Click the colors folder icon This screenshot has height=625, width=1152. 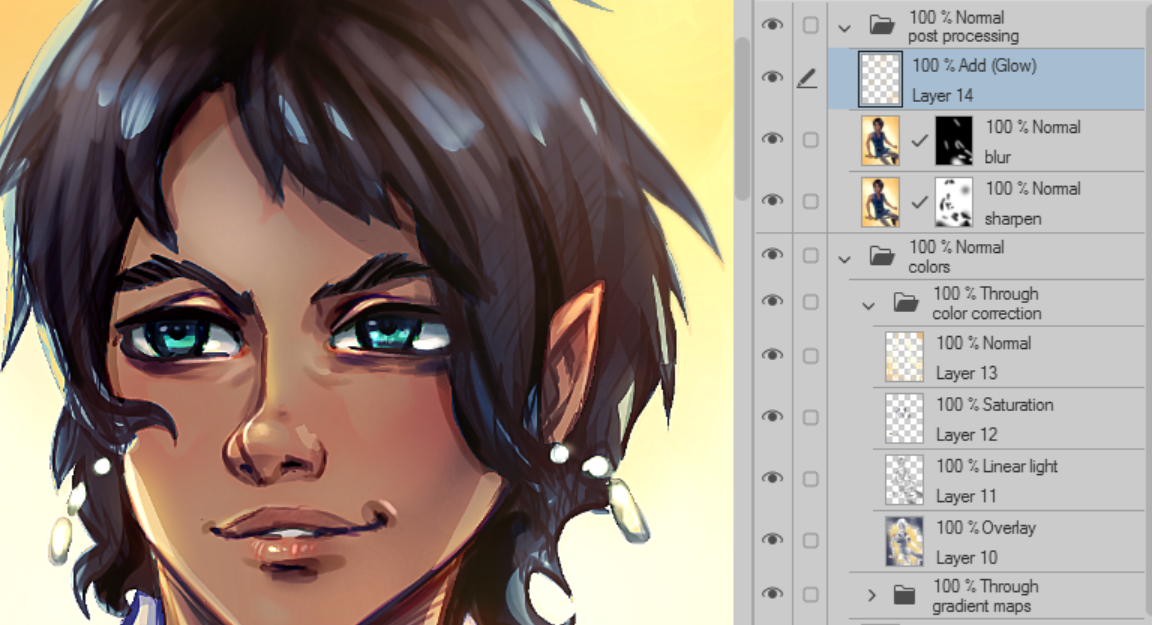882,256
